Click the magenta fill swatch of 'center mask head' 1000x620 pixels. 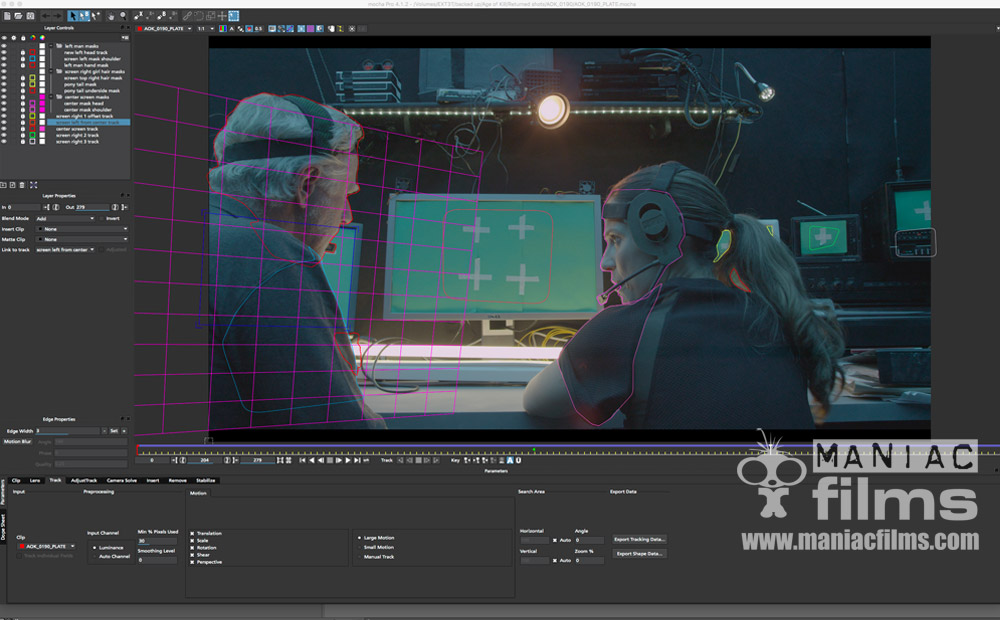[x=42, y=103]
